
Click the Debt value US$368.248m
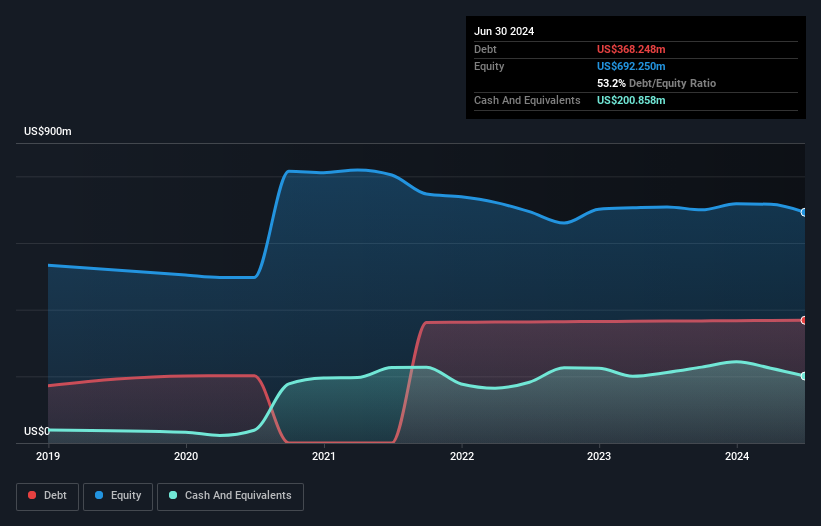[x=631, y=49]
